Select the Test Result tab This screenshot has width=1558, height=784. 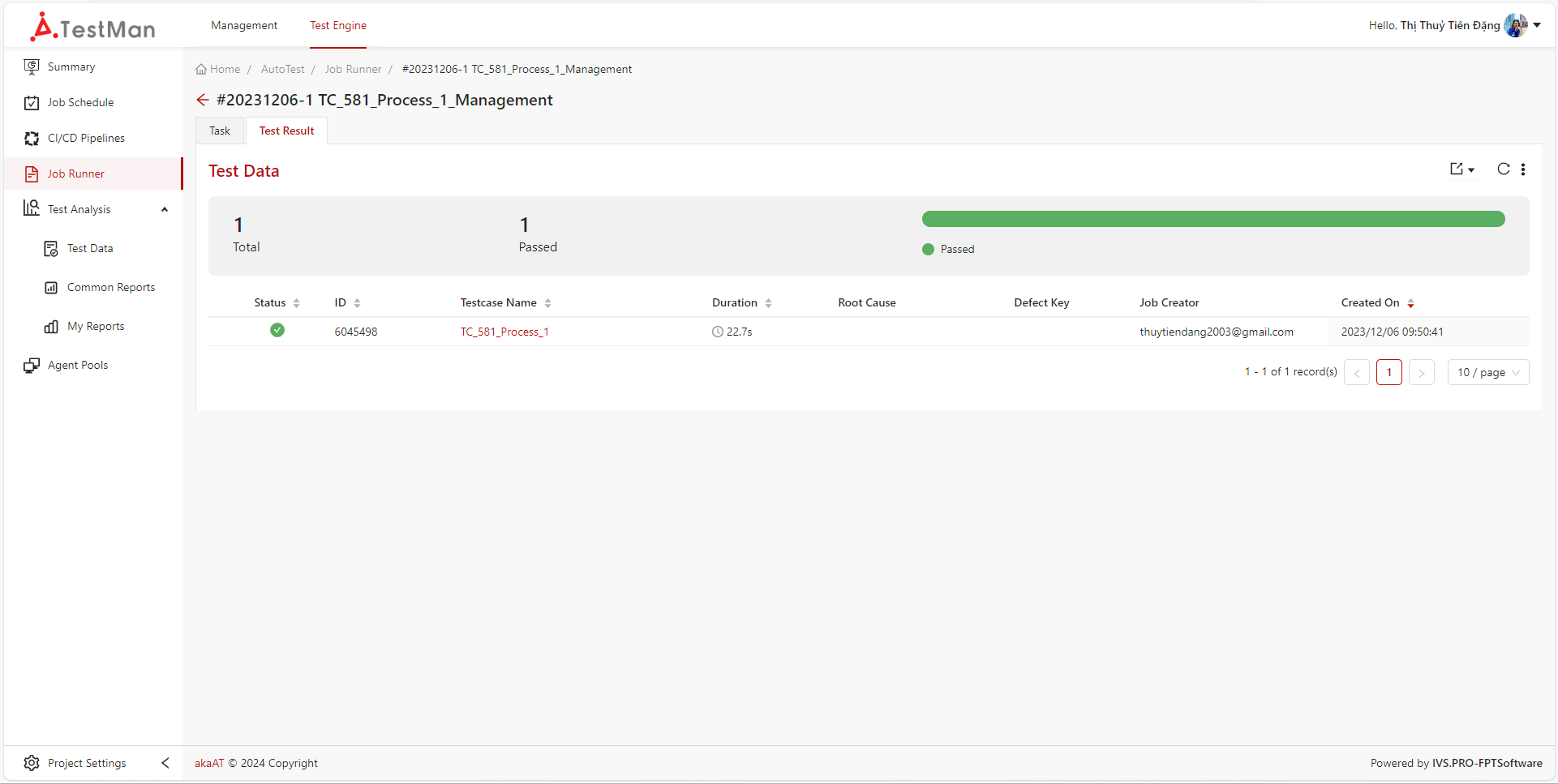point(286,131)
